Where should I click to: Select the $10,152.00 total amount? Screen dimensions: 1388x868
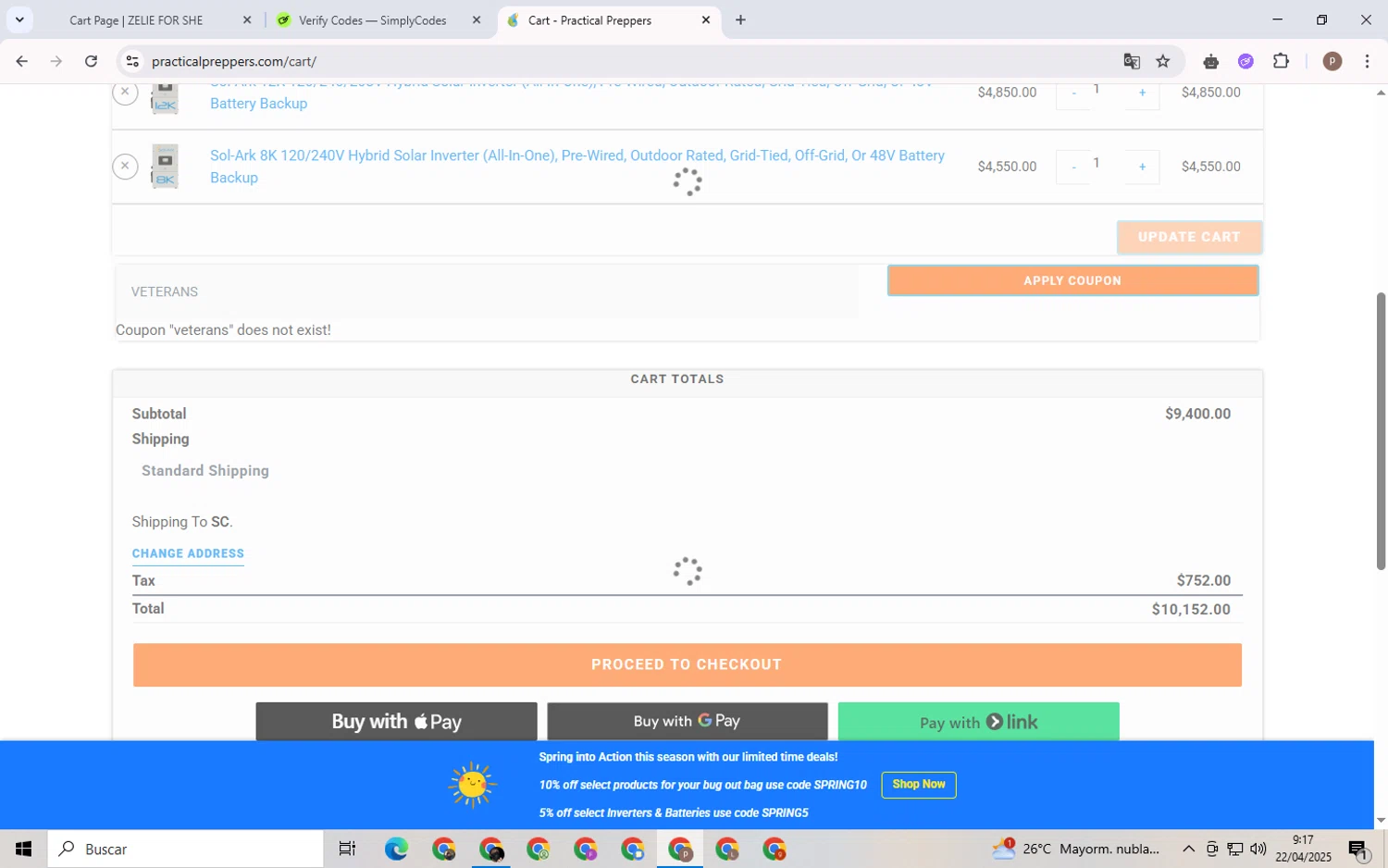(1191, 609)
